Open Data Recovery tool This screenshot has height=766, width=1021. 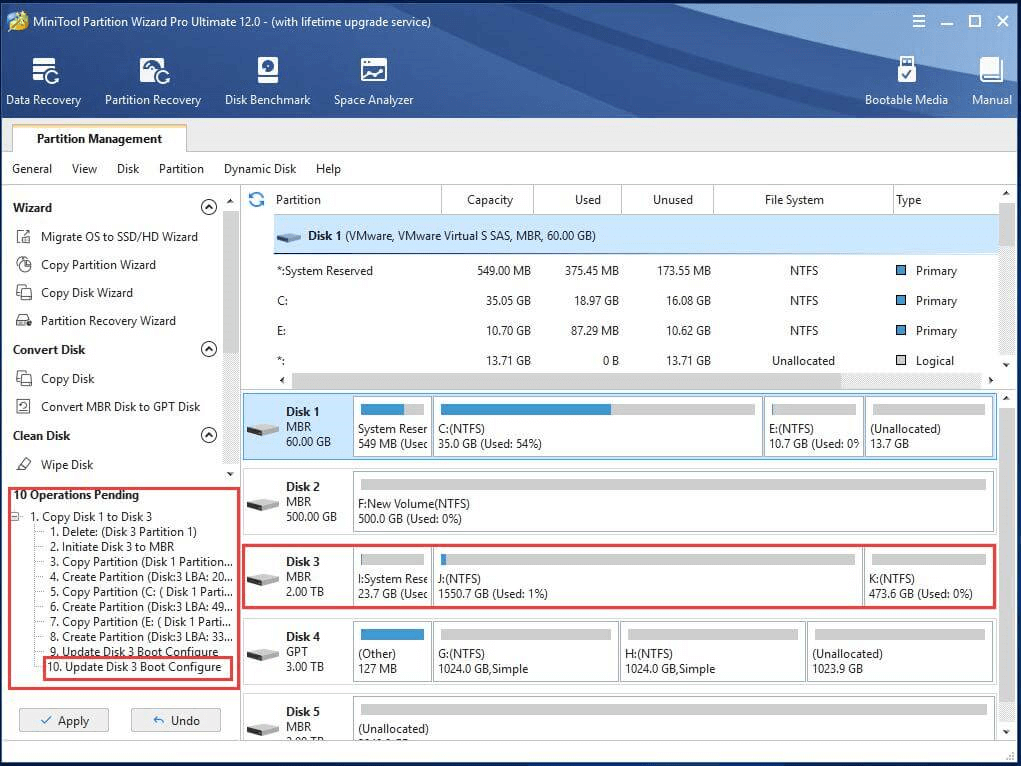point(43,81)
